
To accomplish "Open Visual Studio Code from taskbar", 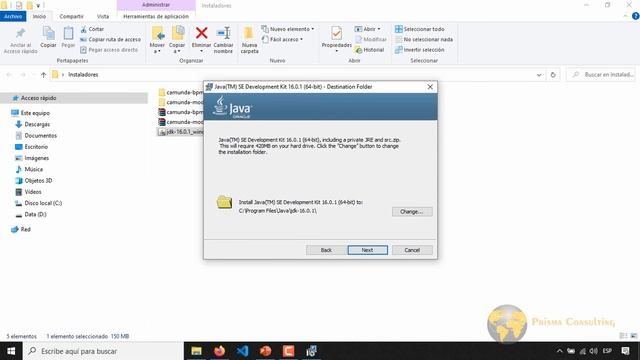I will (242, 351).
